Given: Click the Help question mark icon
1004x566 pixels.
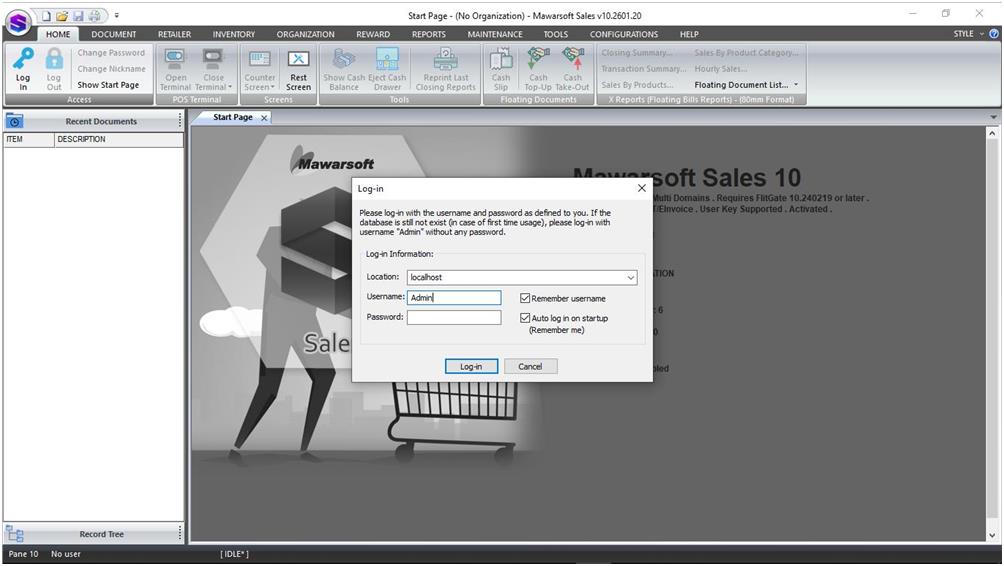Looking at the screenshot, I should pyautogui.click(x=993, y=34).
